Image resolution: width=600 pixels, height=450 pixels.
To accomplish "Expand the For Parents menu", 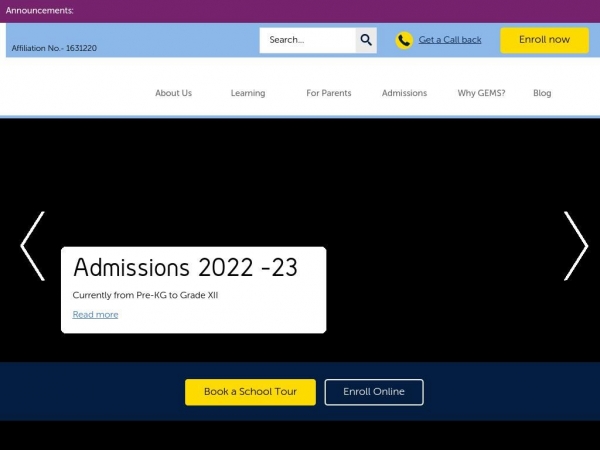I will [x=329, y=93].
